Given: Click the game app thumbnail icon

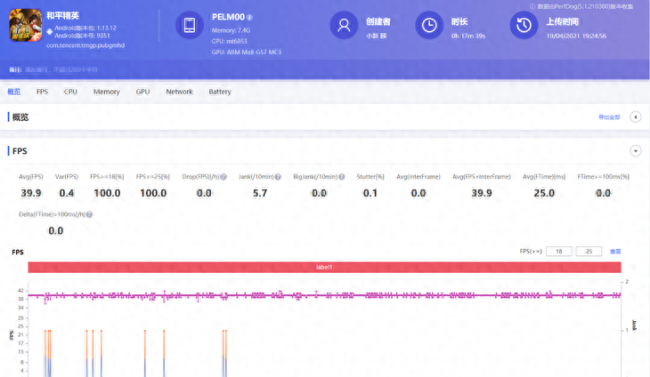Looking at the screenshot, I should [26, 25].
